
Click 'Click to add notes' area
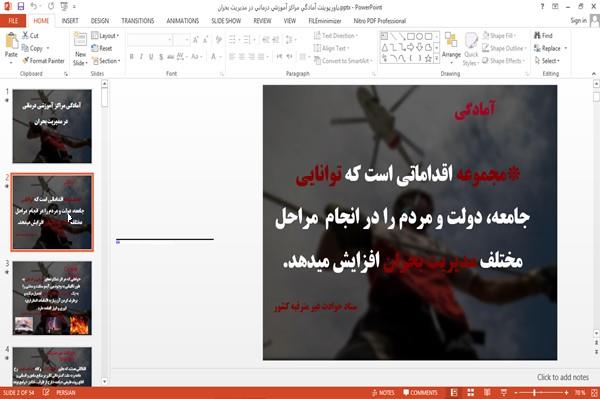563,377
